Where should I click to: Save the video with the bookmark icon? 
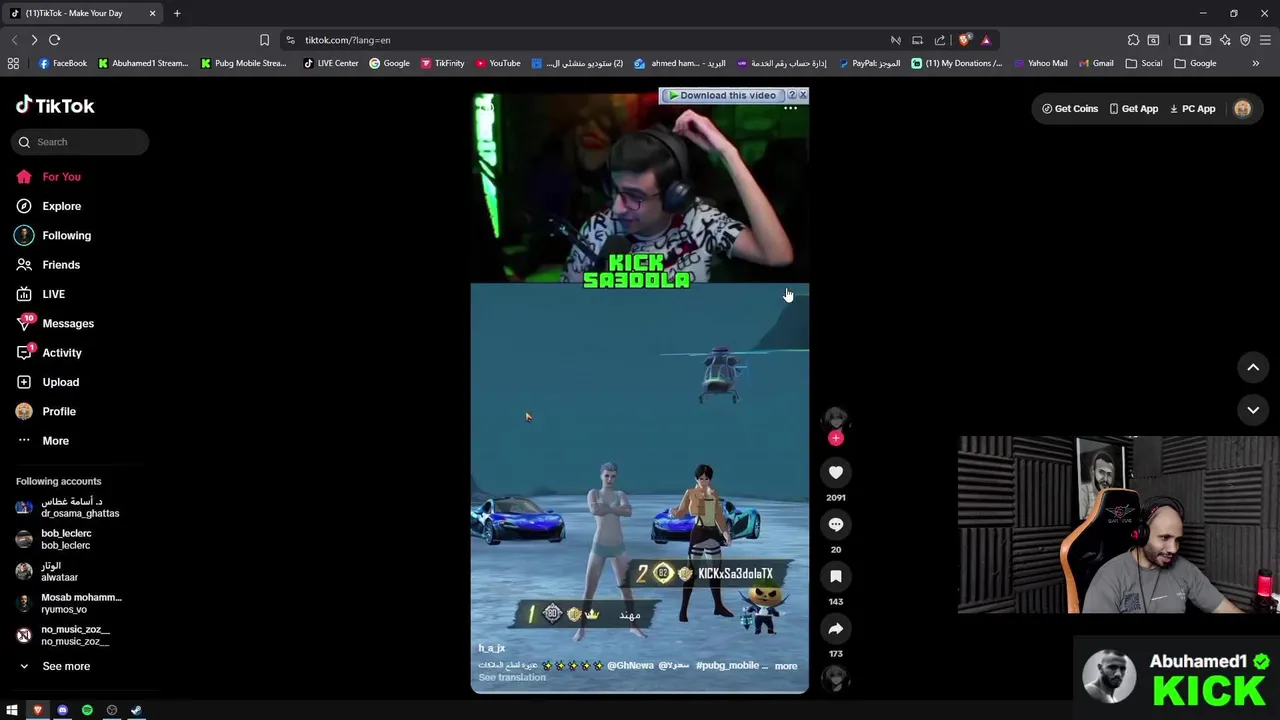click(836, 576)
